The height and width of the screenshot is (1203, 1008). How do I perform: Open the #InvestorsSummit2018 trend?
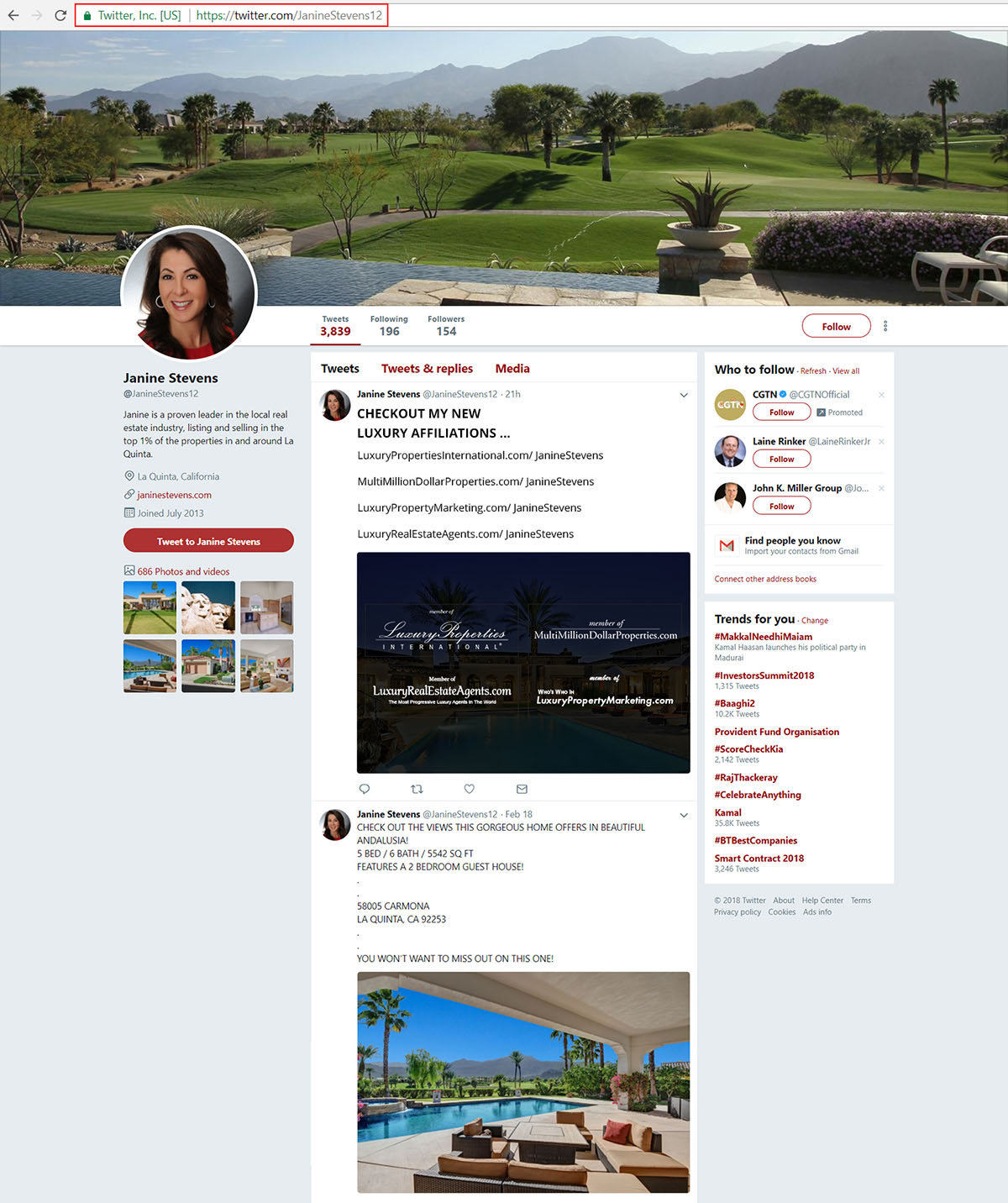click(764, 675)
